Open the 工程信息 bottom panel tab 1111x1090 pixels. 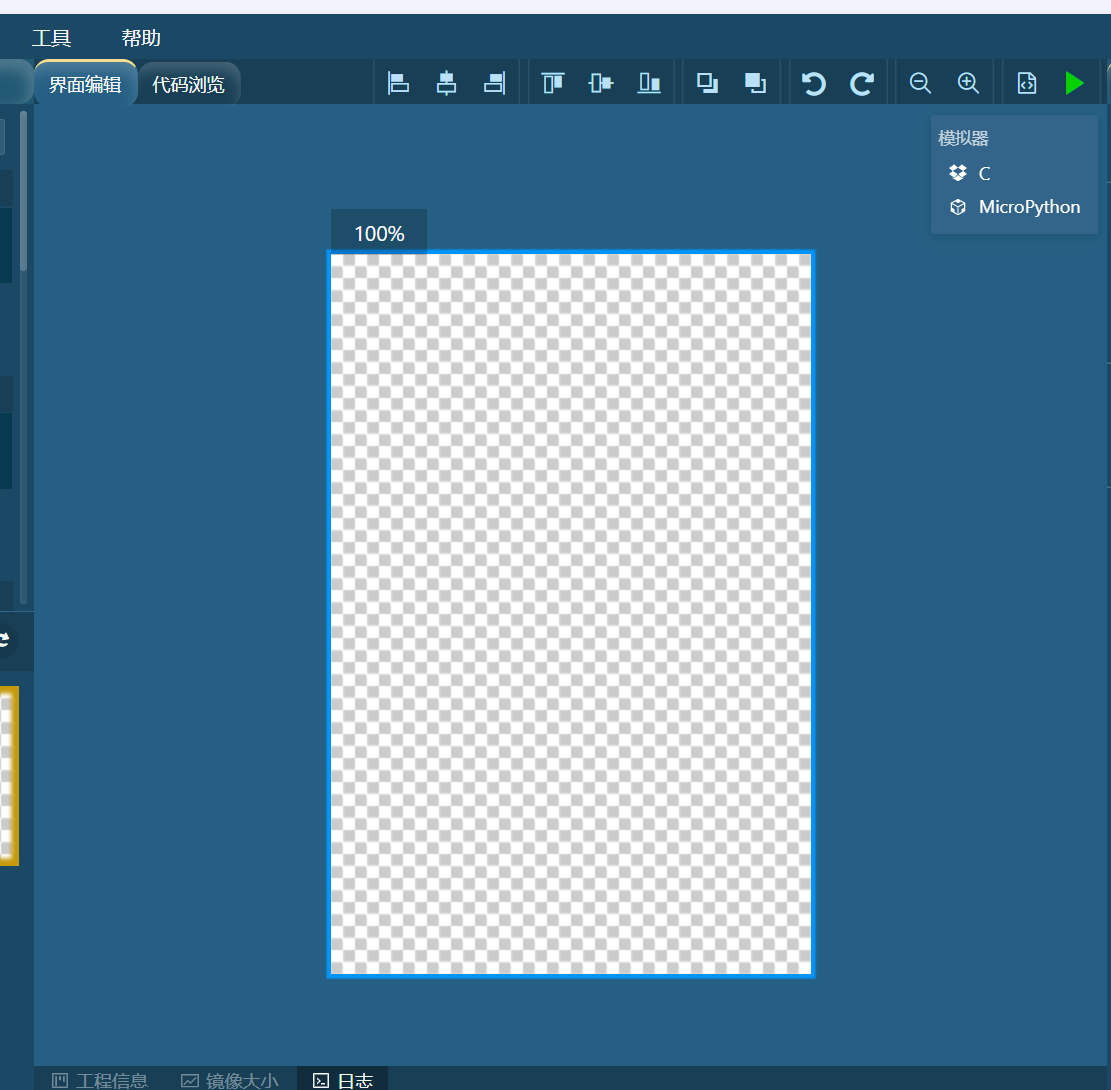[100, 1080]
